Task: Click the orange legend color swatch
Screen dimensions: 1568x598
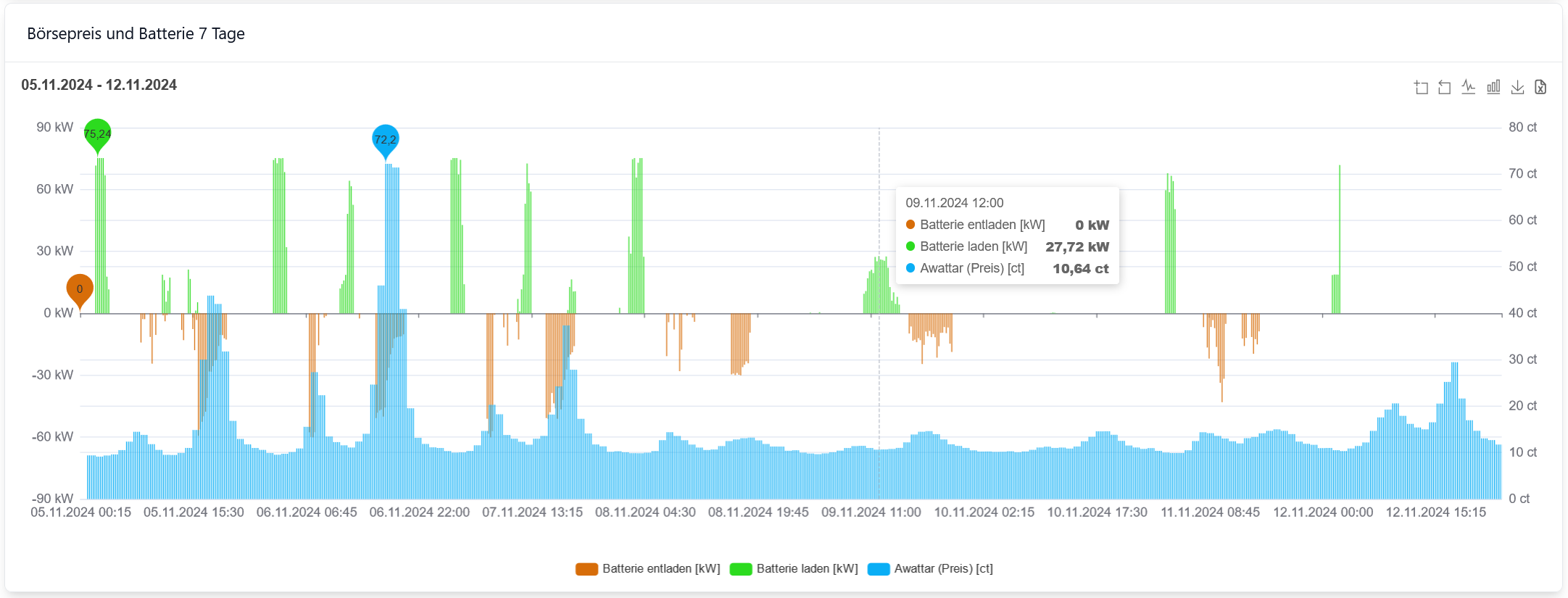Action: [586, 569]
